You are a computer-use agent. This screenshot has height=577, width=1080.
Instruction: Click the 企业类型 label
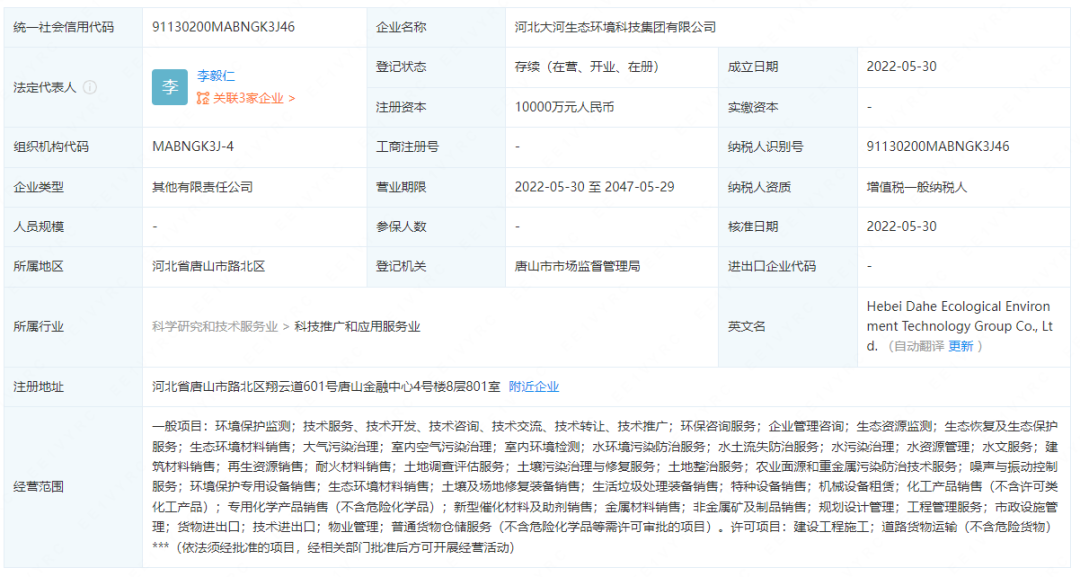(39, 187)
